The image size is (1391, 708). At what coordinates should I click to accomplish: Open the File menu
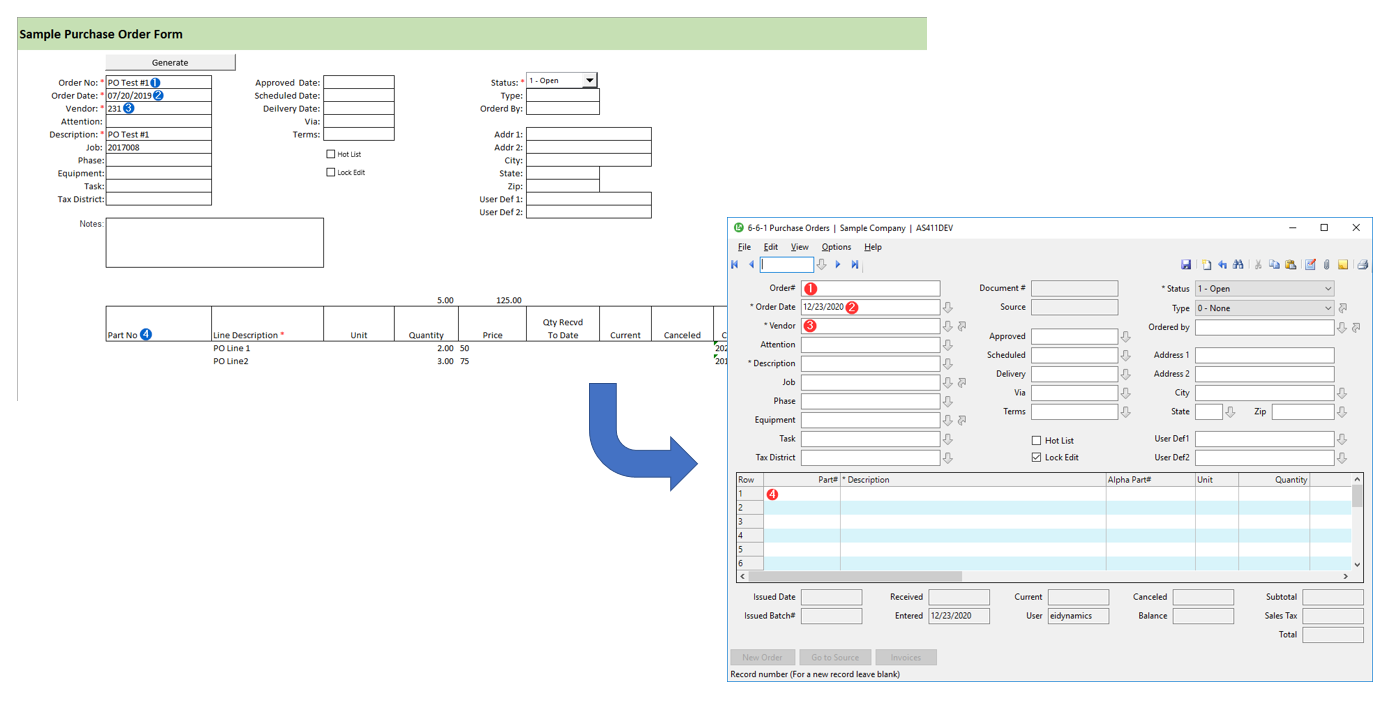pyautogui.click(x=744, y=247)
